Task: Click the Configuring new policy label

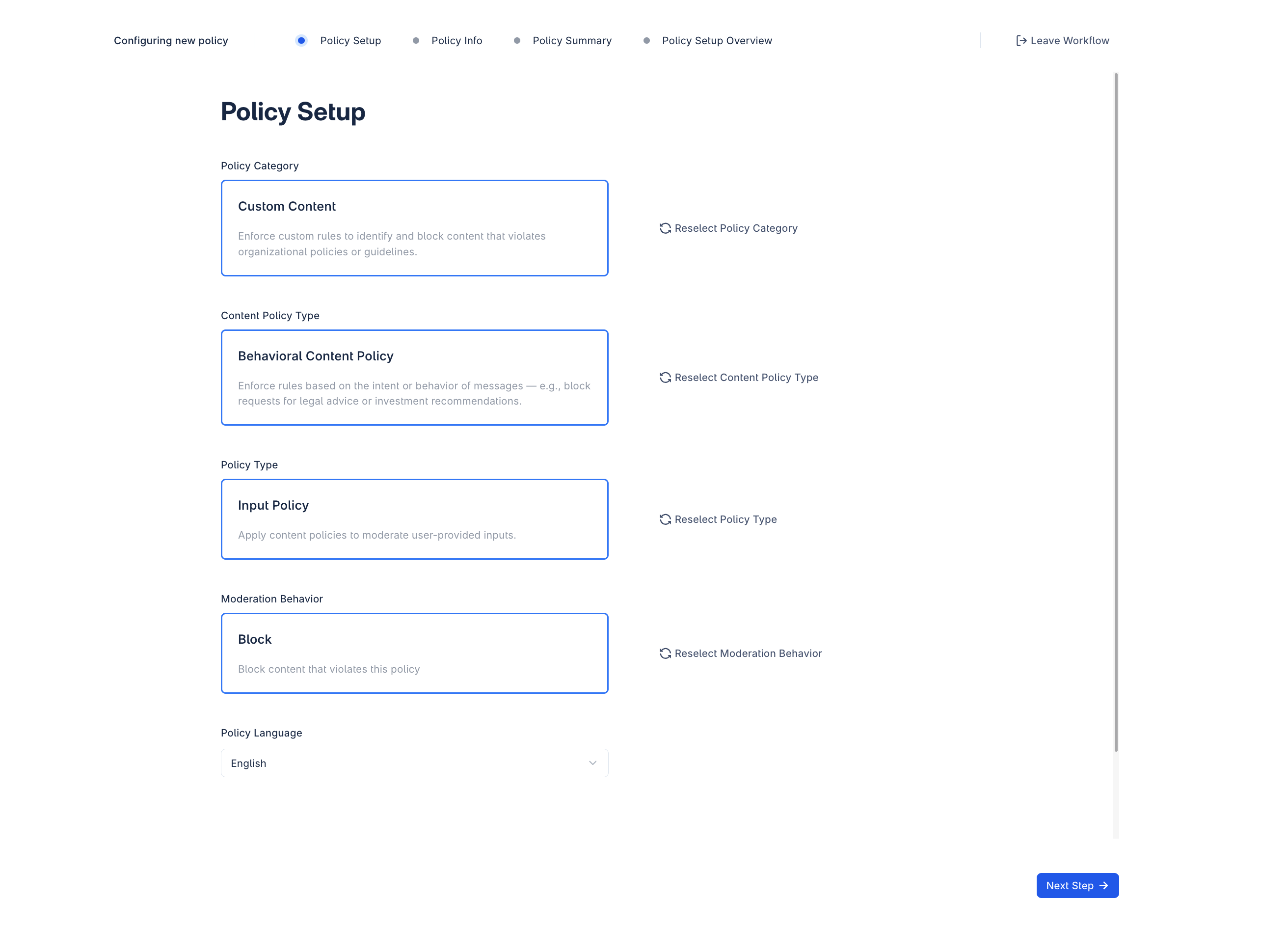Action: (171, 40)
